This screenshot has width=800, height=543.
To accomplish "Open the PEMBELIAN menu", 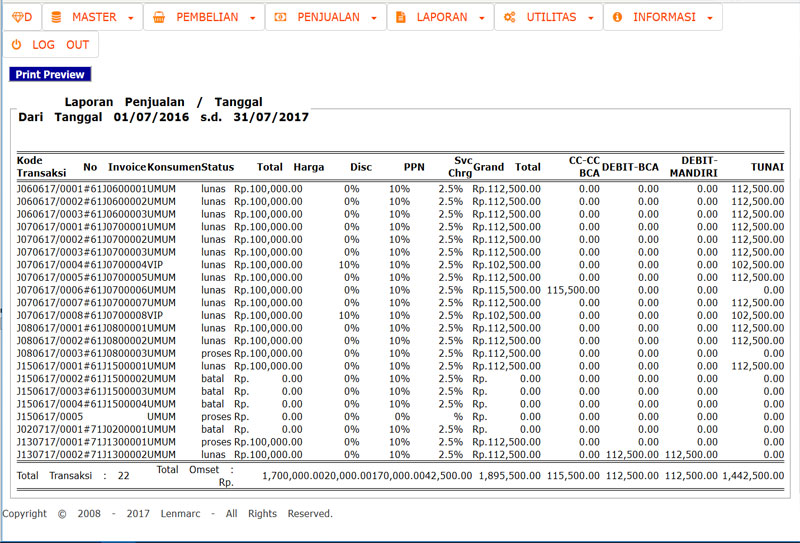I will click(x=204, y=17).
